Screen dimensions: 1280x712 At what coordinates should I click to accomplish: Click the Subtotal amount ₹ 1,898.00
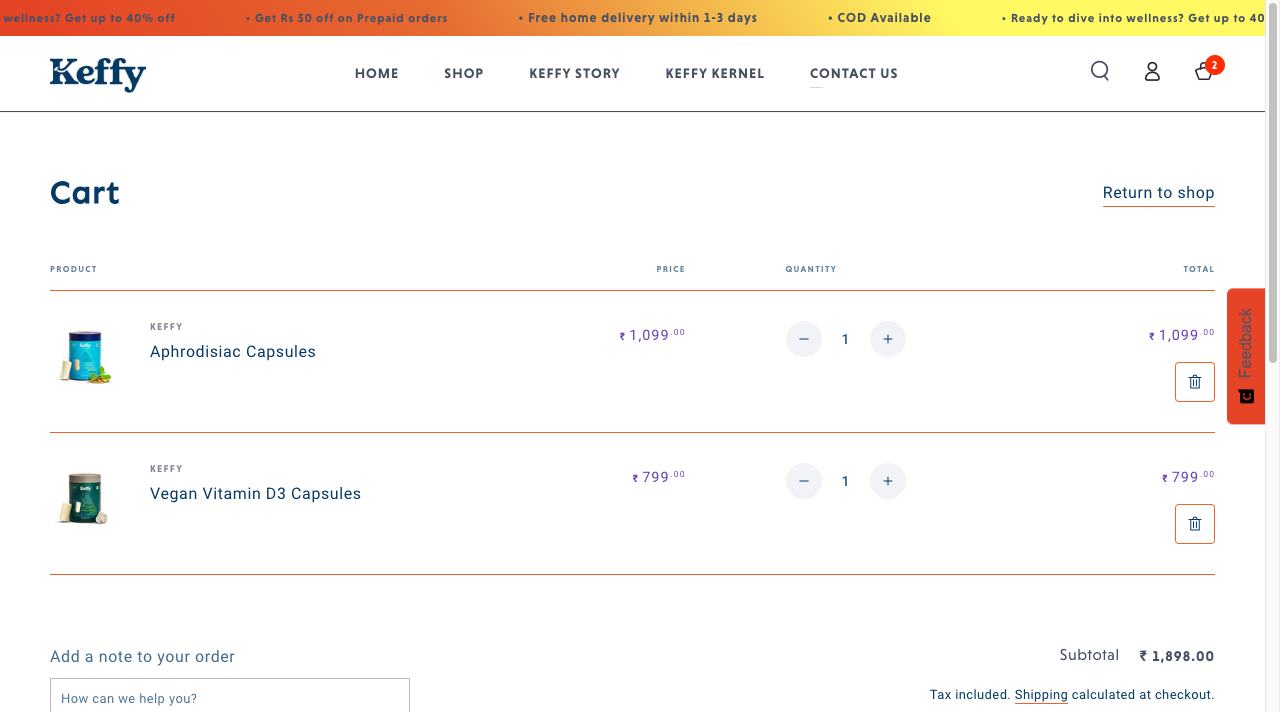pos(1177,657)
